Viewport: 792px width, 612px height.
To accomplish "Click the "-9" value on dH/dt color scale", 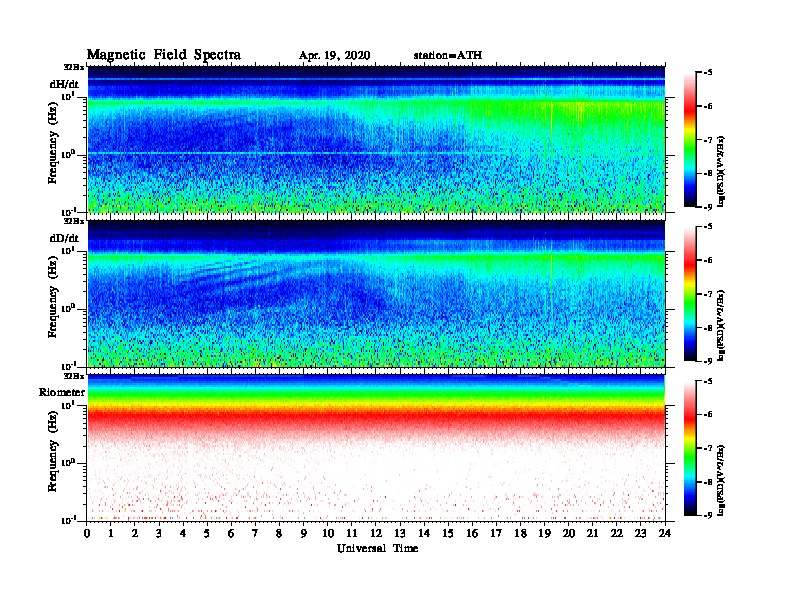I will [707, 207].
